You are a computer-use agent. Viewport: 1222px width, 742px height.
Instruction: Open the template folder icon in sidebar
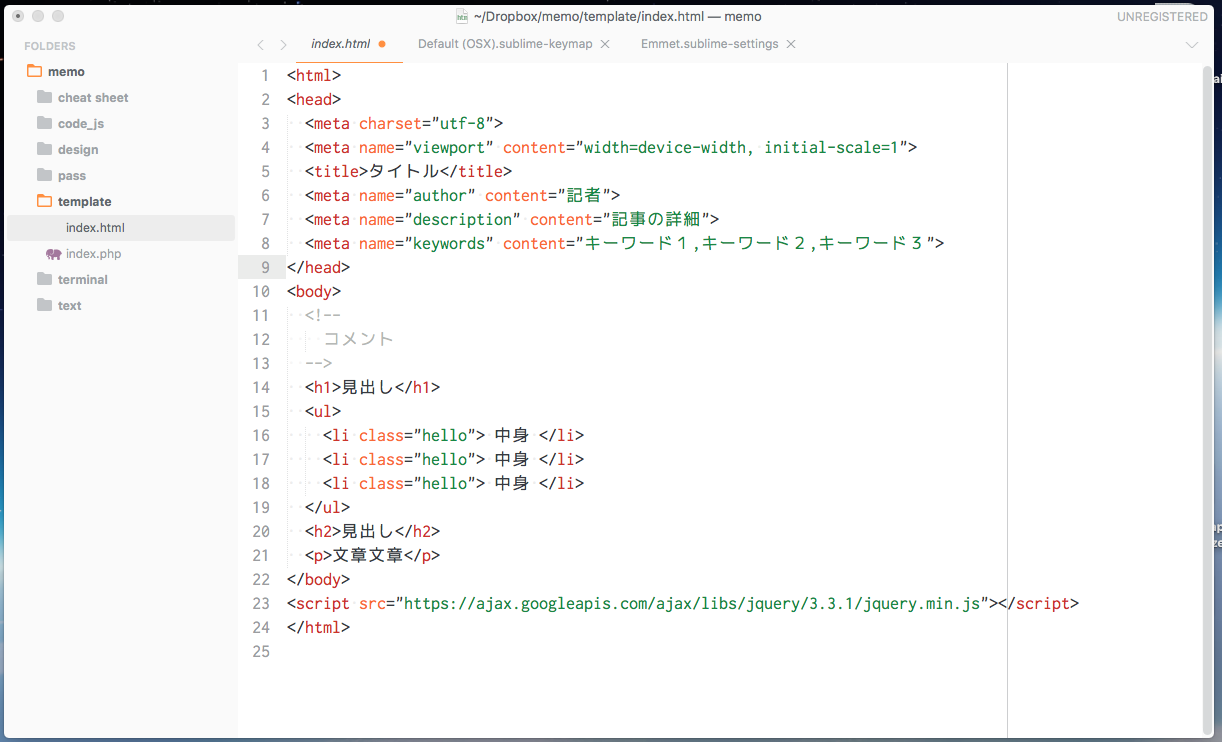click(x=44, y=201)
